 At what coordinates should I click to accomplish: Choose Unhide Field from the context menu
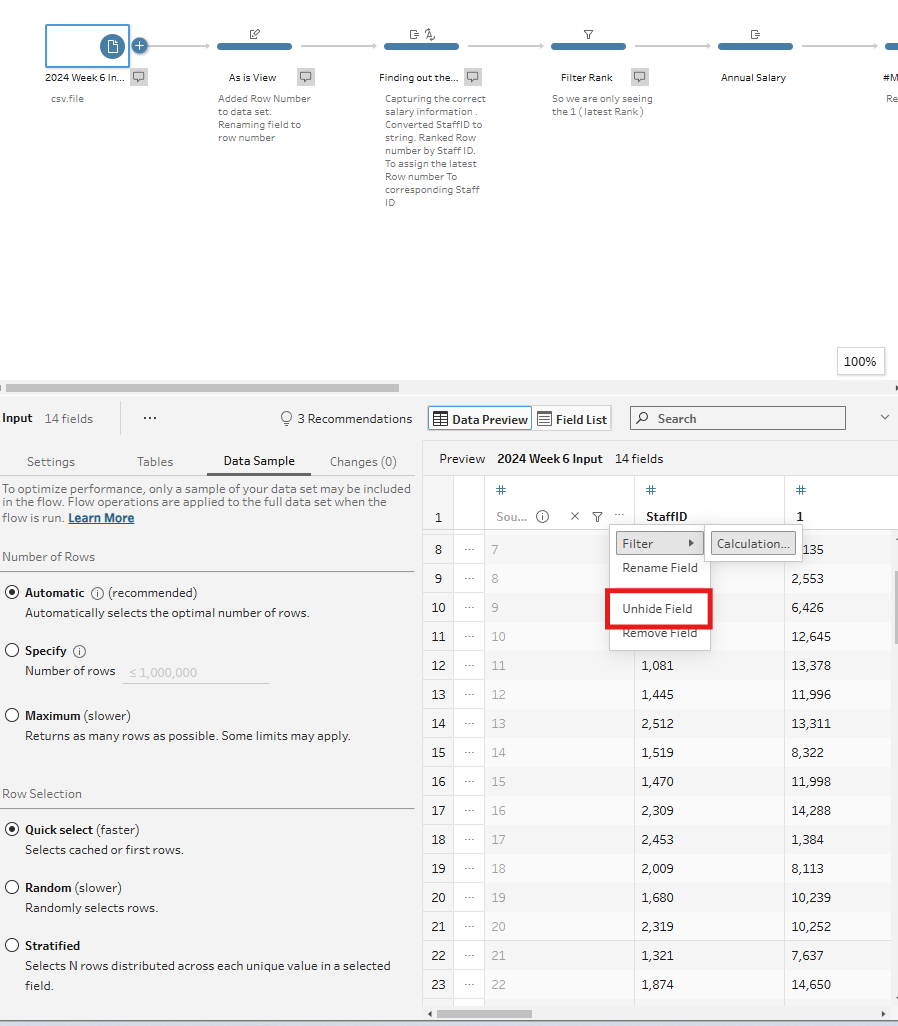click(658, 608)
